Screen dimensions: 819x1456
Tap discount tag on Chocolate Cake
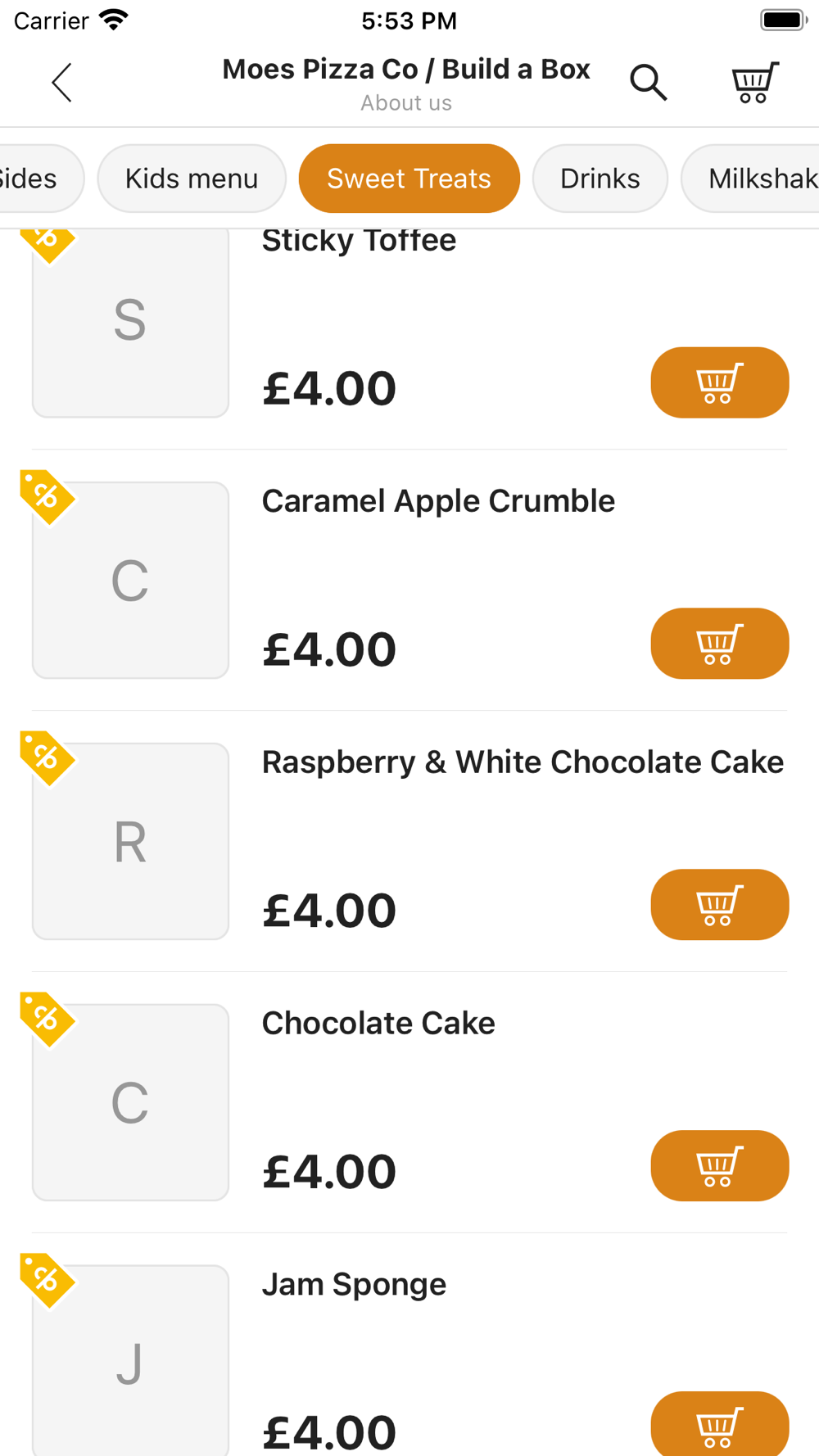tap(47, 1020)
